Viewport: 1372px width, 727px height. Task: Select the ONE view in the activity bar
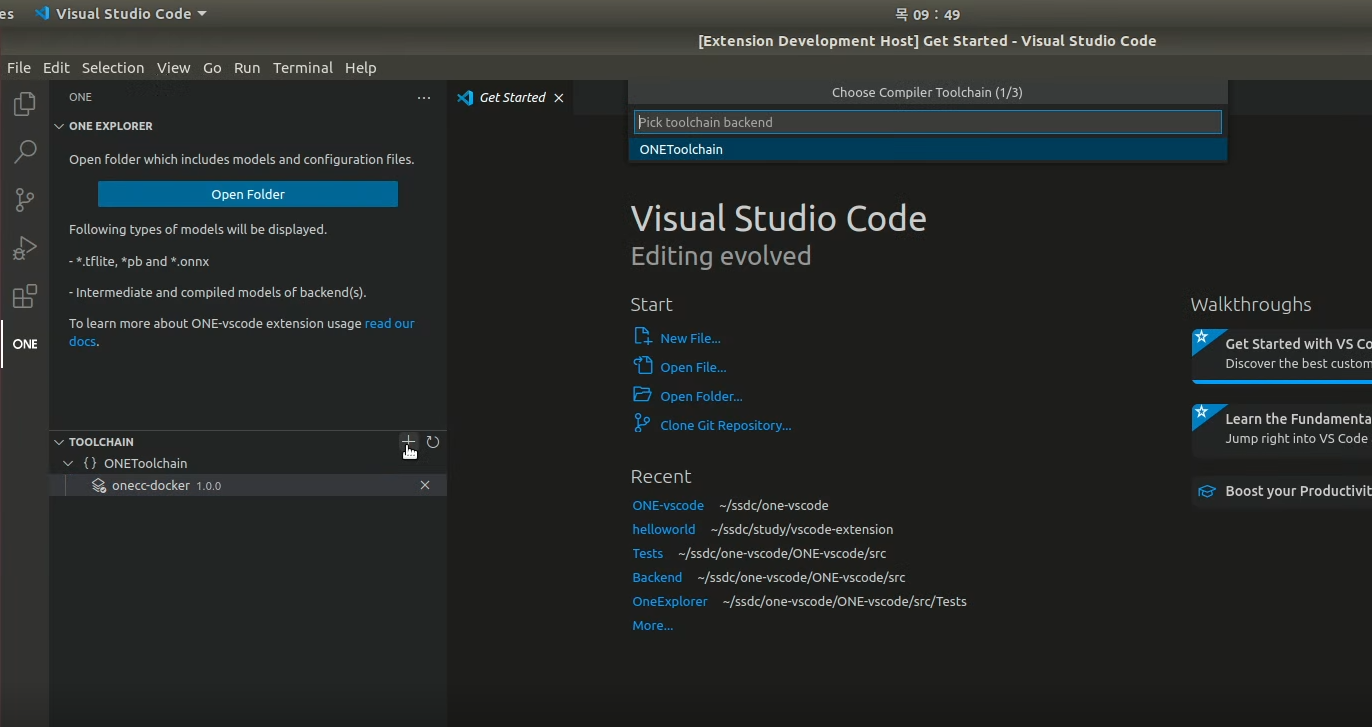point(24,343)
